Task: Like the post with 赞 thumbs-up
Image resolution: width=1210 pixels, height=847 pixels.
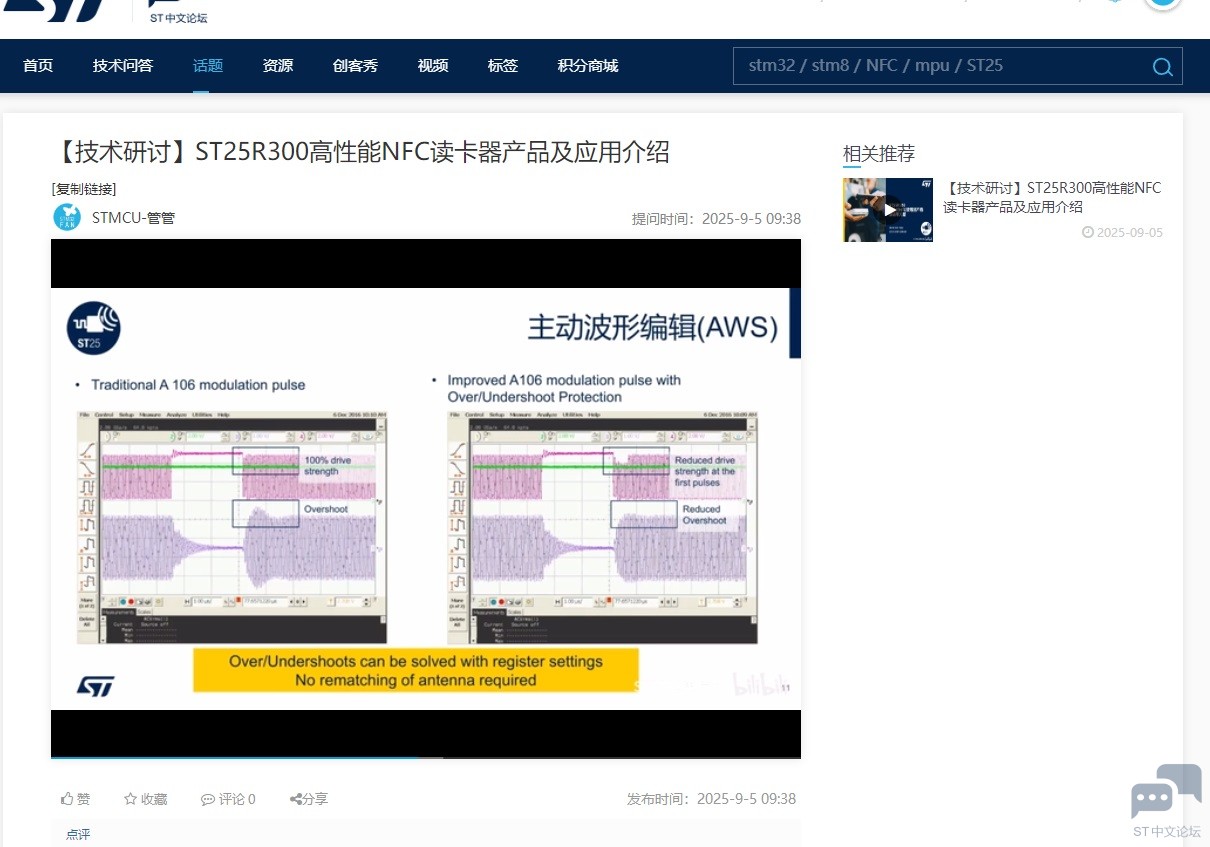Action: (76, 799)
